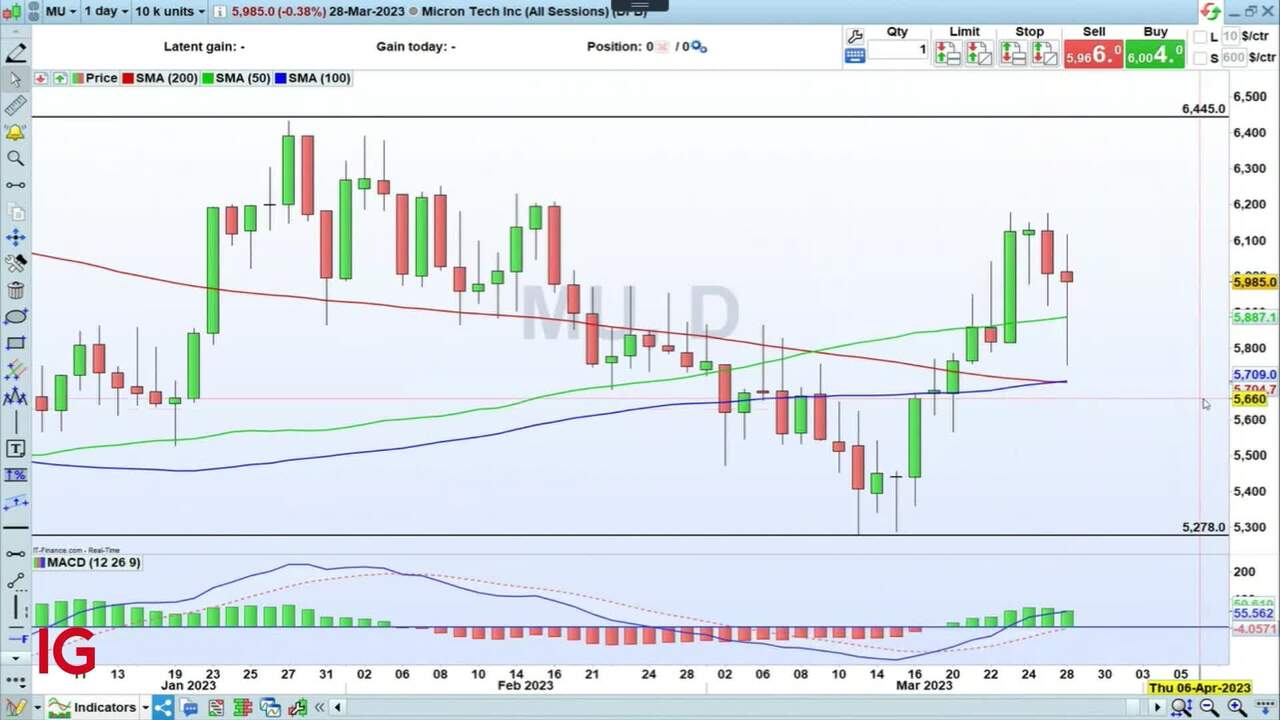Click the green Buy price button
1280x720 pixels.
[1155, 54]
